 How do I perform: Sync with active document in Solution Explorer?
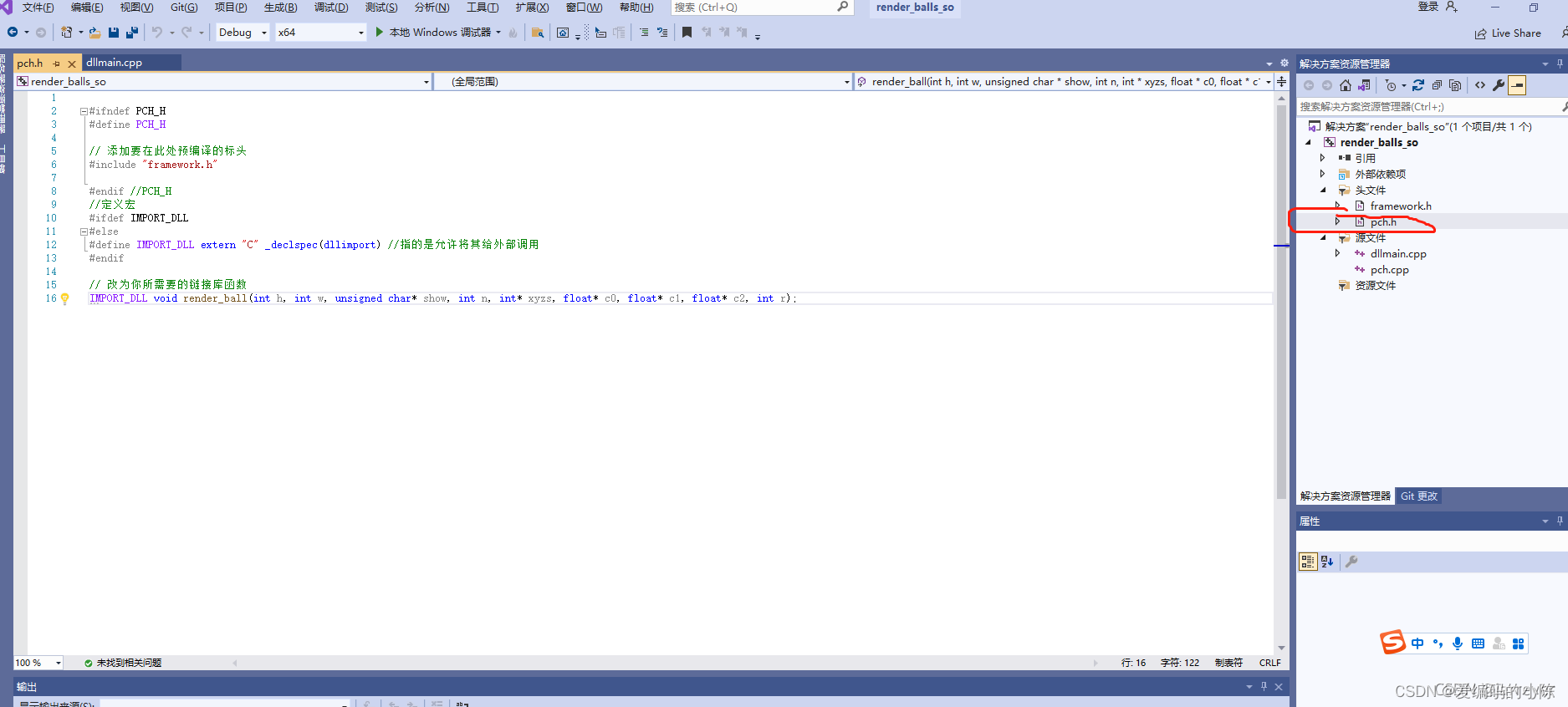click(1418, 85)
